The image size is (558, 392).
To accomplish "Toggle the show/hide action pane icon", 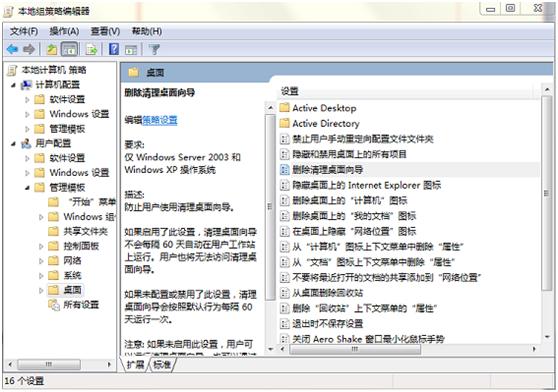I will [131, 50].
